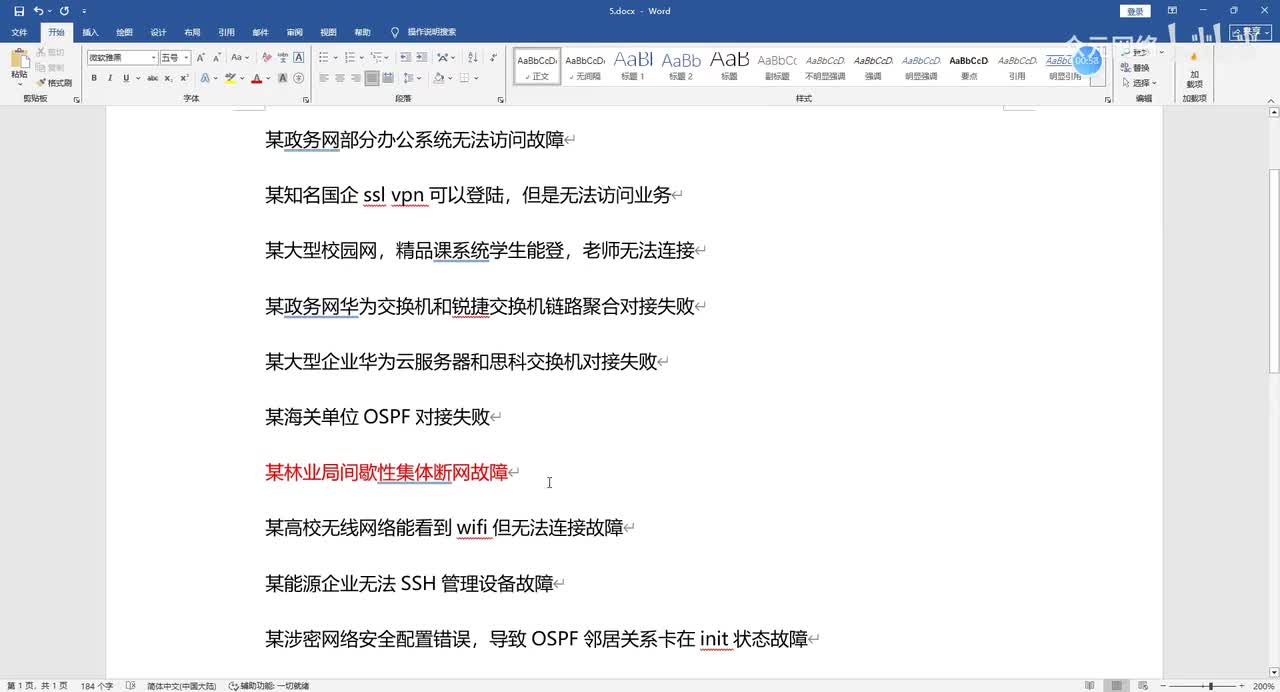Click the 184 个字 word count

coord(96,686)
